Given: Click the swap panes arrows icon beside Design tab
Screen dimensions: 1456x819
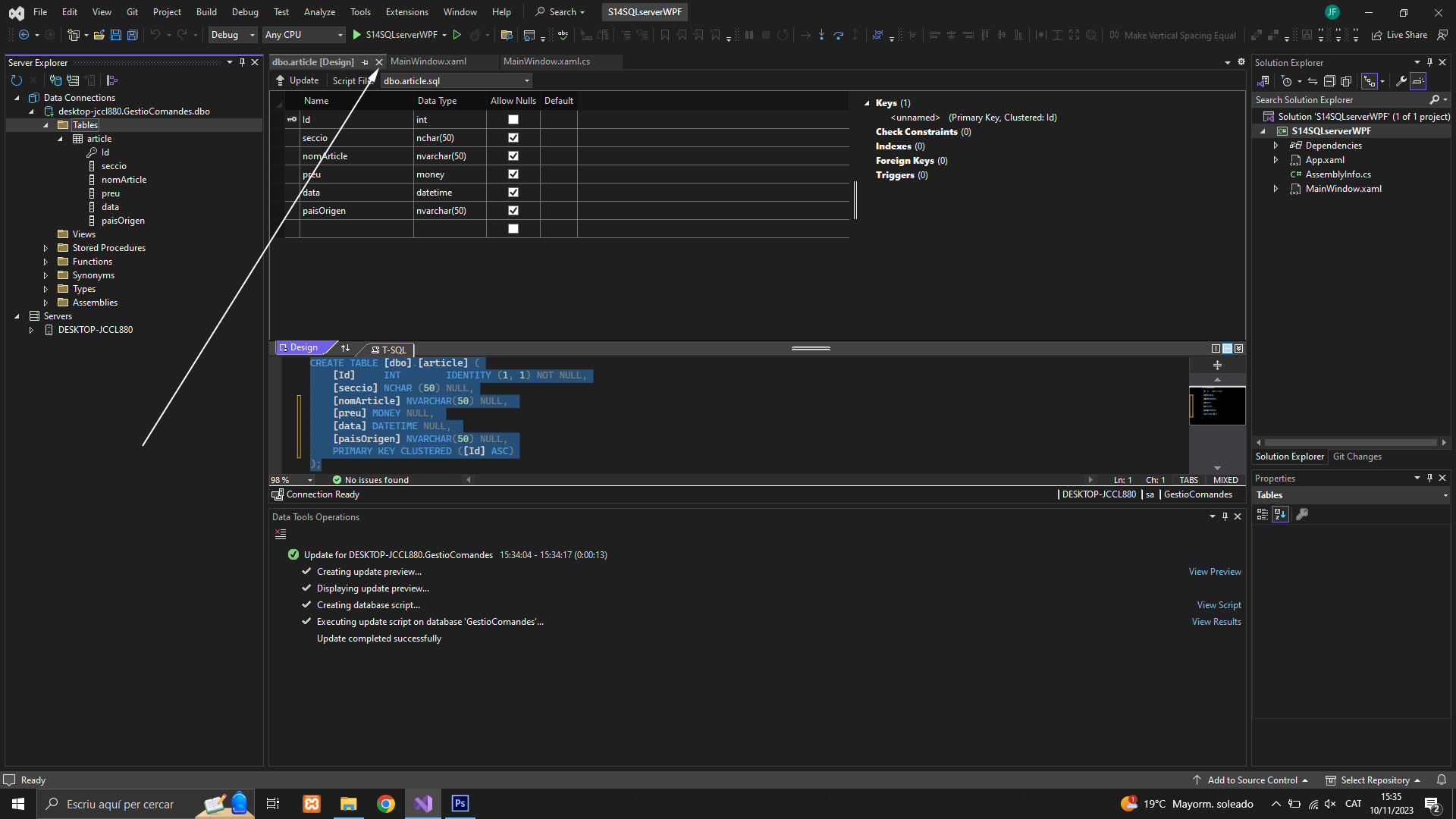Looking at the screenshot, I should (346, 348).
